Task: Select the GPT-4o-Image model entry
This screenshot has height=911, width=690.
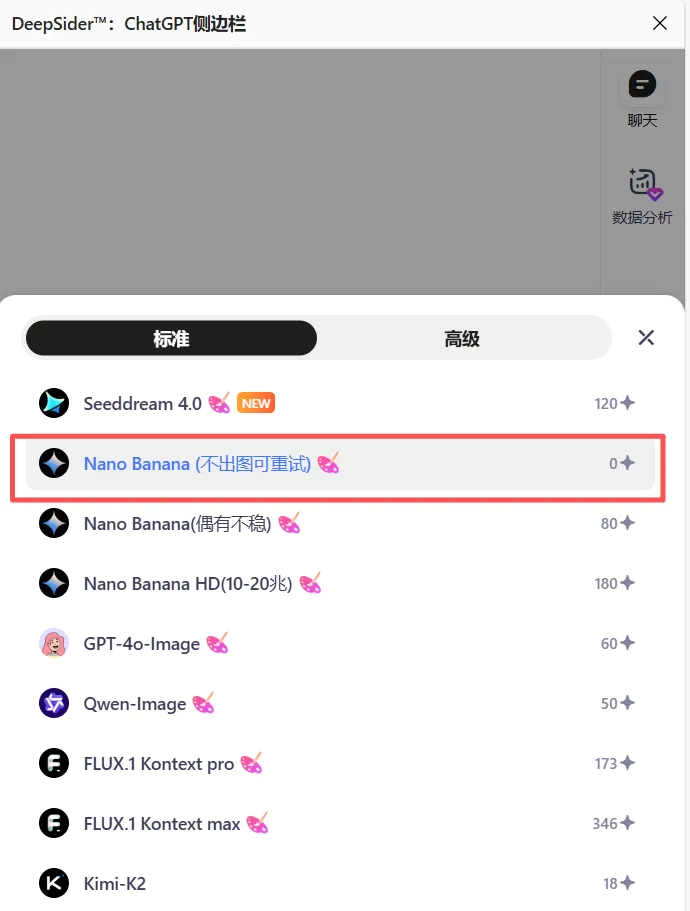Action: tap(340, 643)
